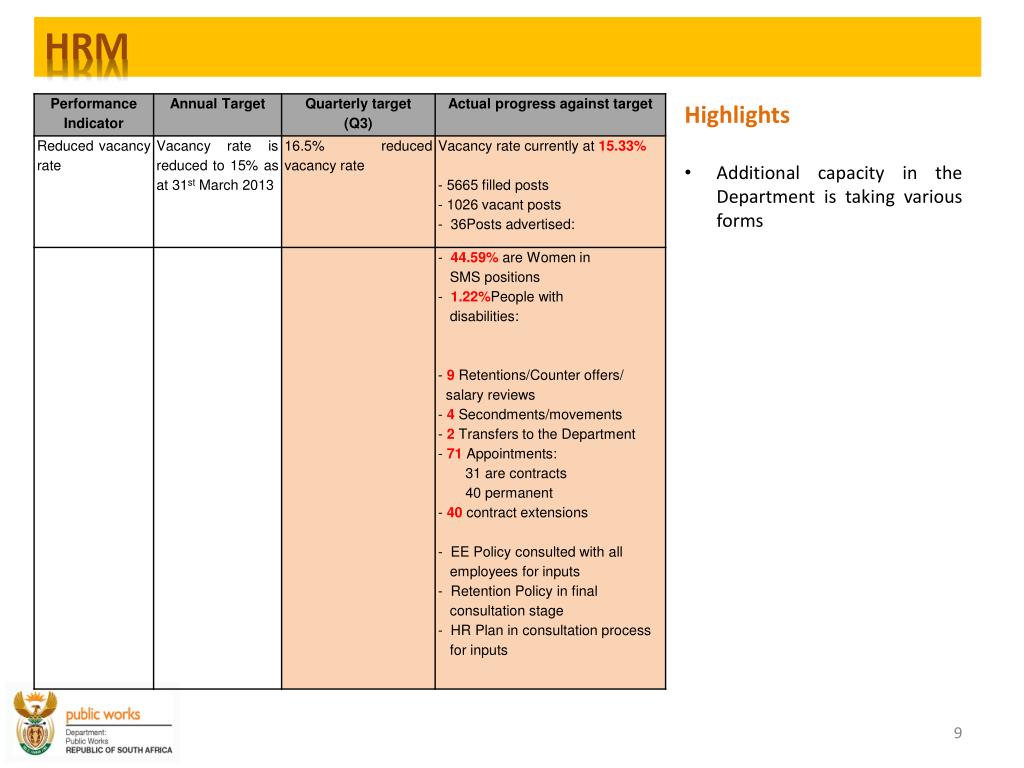
Task: Click the South African coat of arms
Action: click(x=35, y=724)
